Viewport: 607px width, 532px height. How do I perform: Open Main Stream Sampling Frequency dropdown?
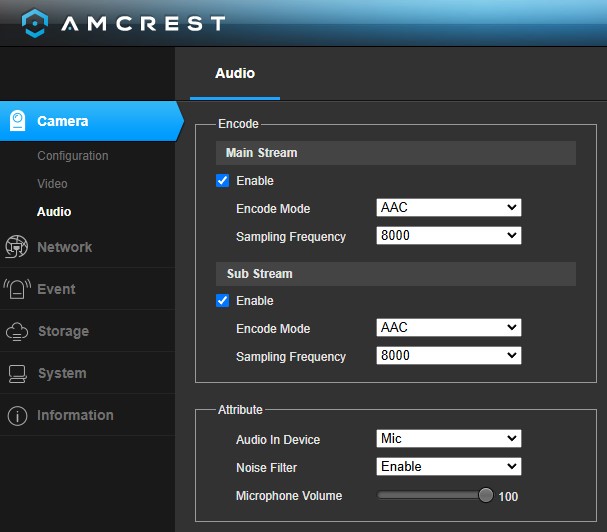click(x=449, y=235)
